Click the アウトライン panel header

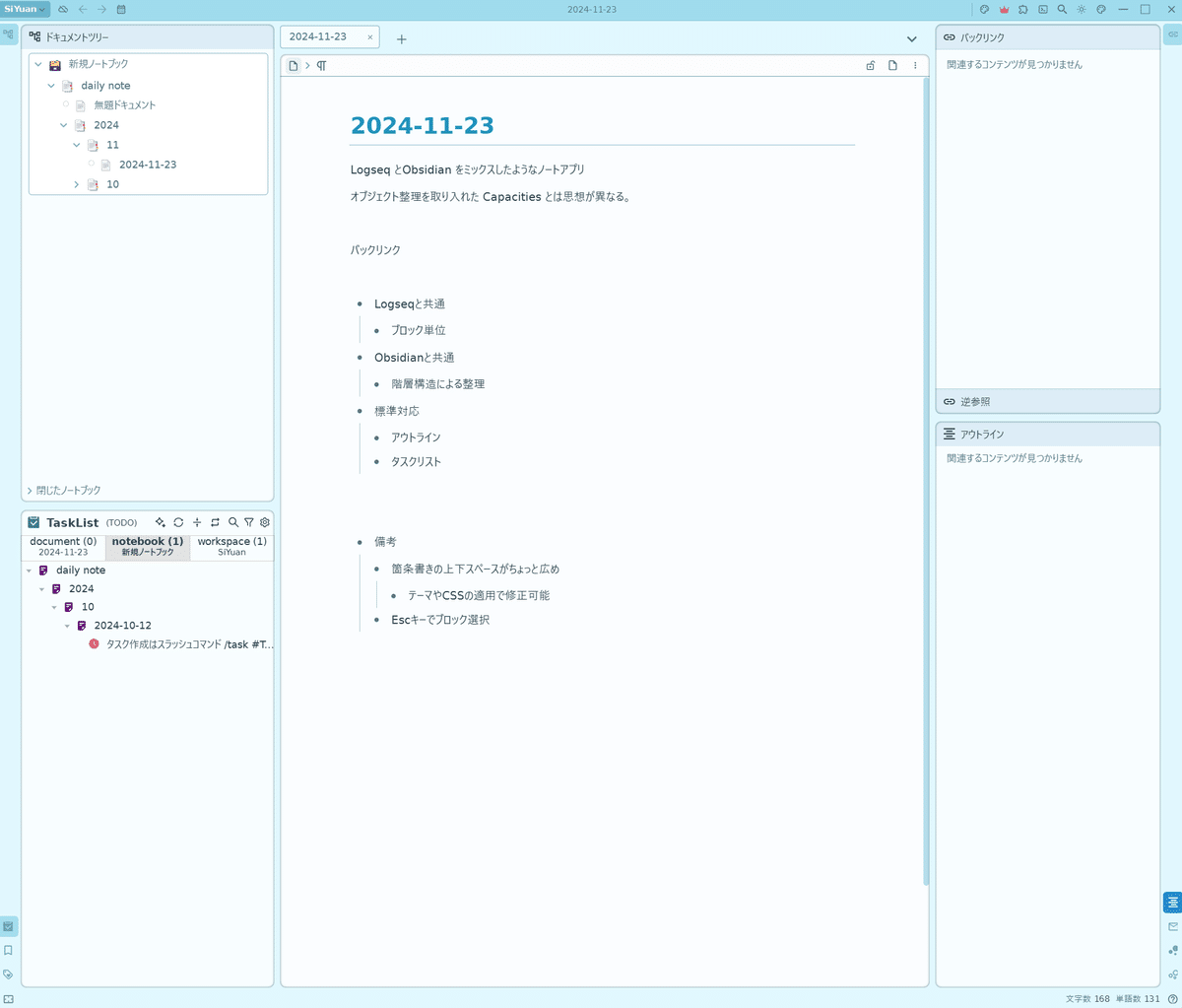1048,434
